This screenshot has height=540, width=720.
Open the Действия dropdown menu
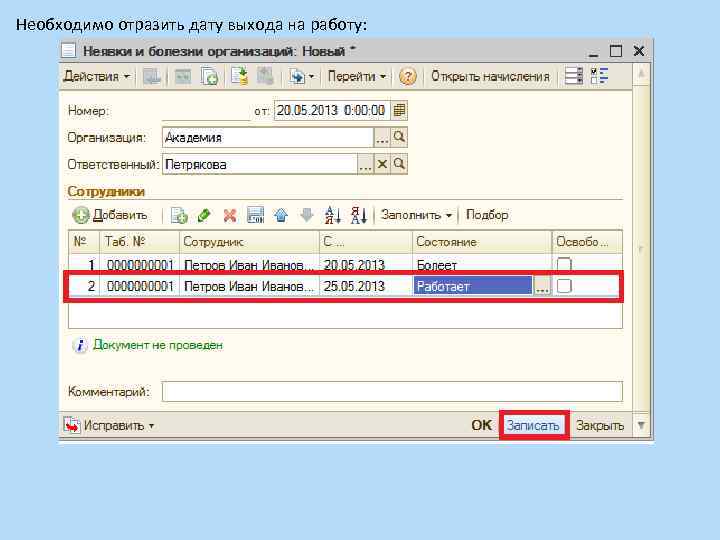pyautogui.click(x=96, y=76)
